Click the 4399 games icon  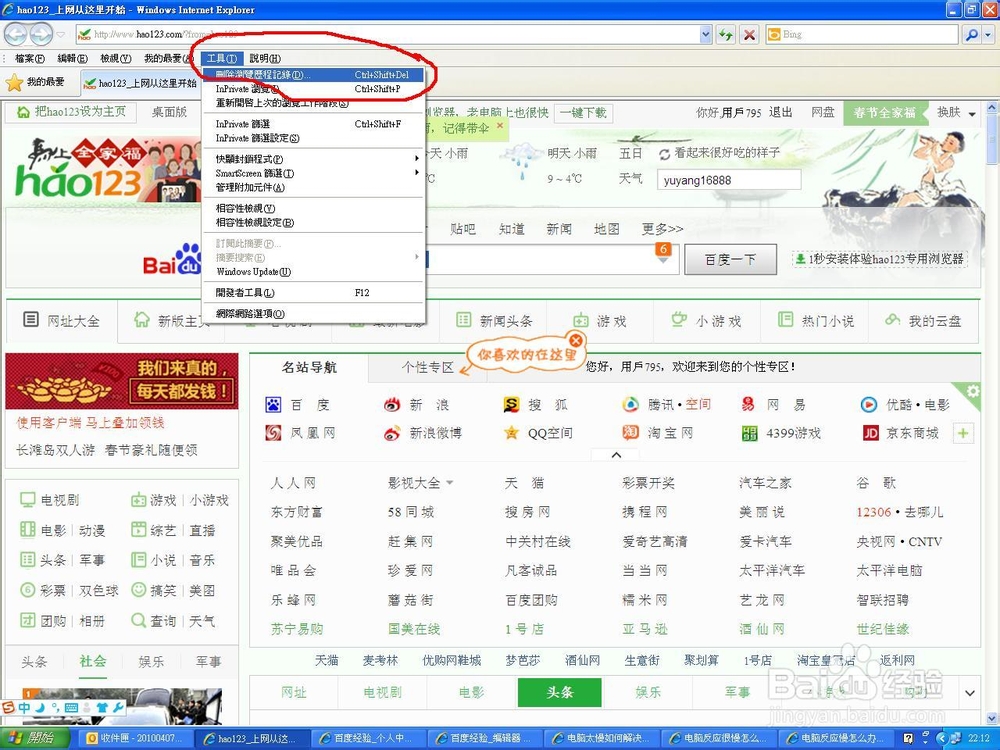coord(749,434)
